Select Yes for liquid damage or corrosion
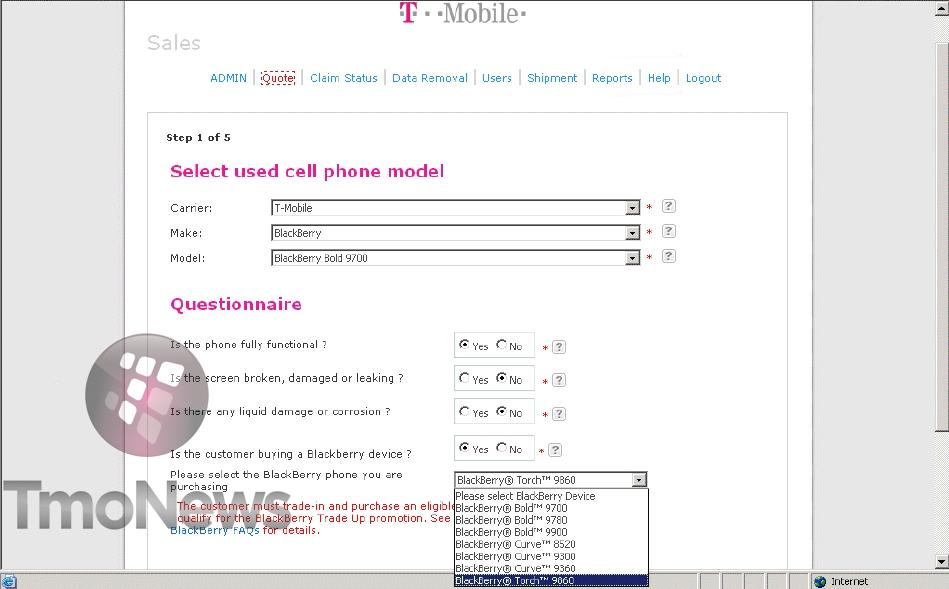The height and width of the screenshot is (589, 949). 464,412
